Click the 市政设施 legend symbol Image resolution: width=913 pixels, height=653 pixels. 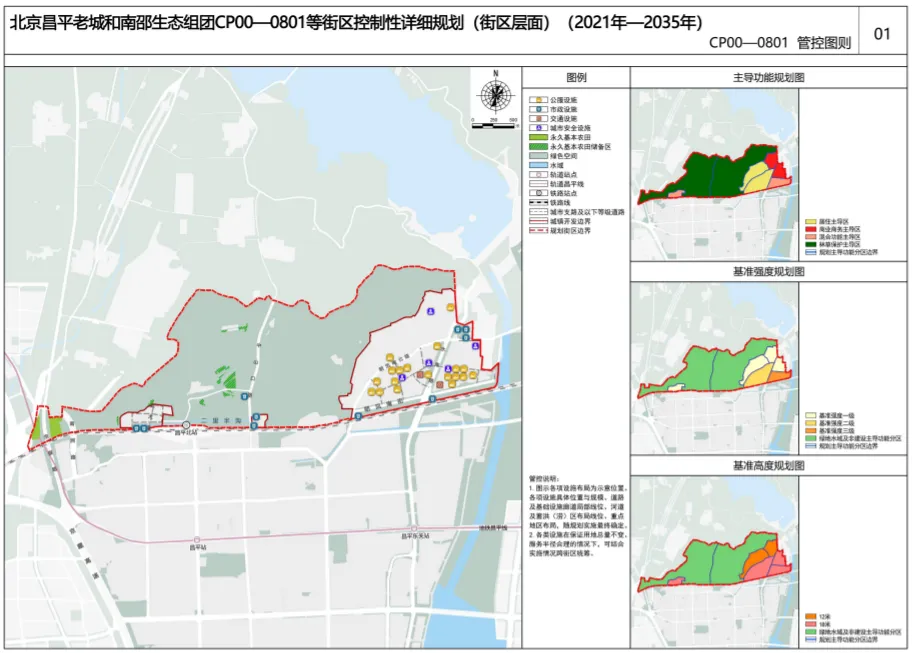coord(538,110)
